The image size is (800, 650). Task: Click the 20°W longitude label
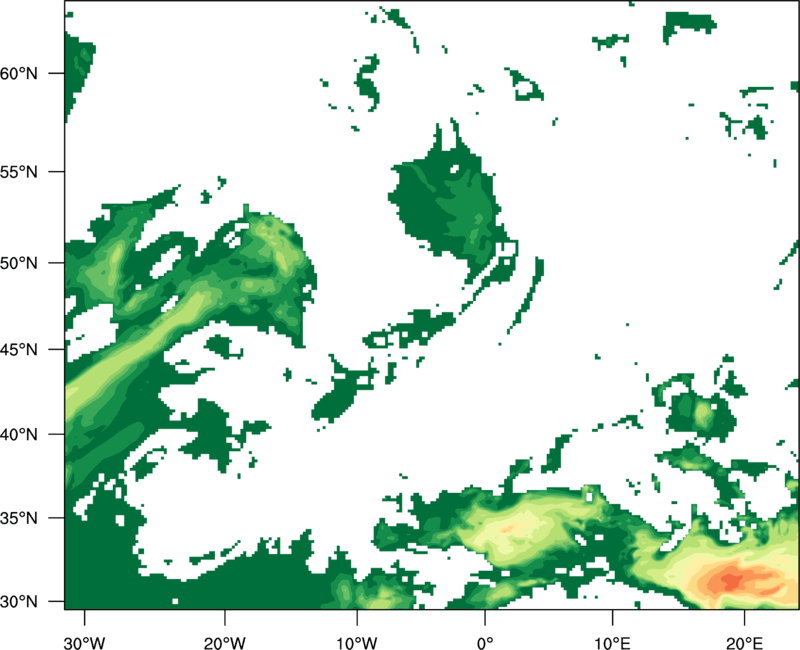coord(224,643)
